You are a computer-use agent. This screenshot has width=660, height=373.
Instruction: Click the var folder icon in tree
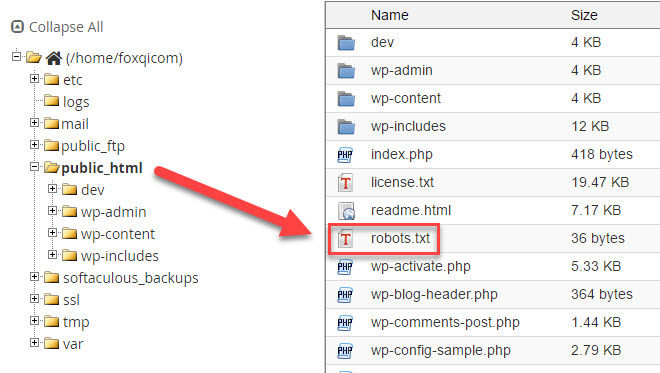(x=51, y=344)
